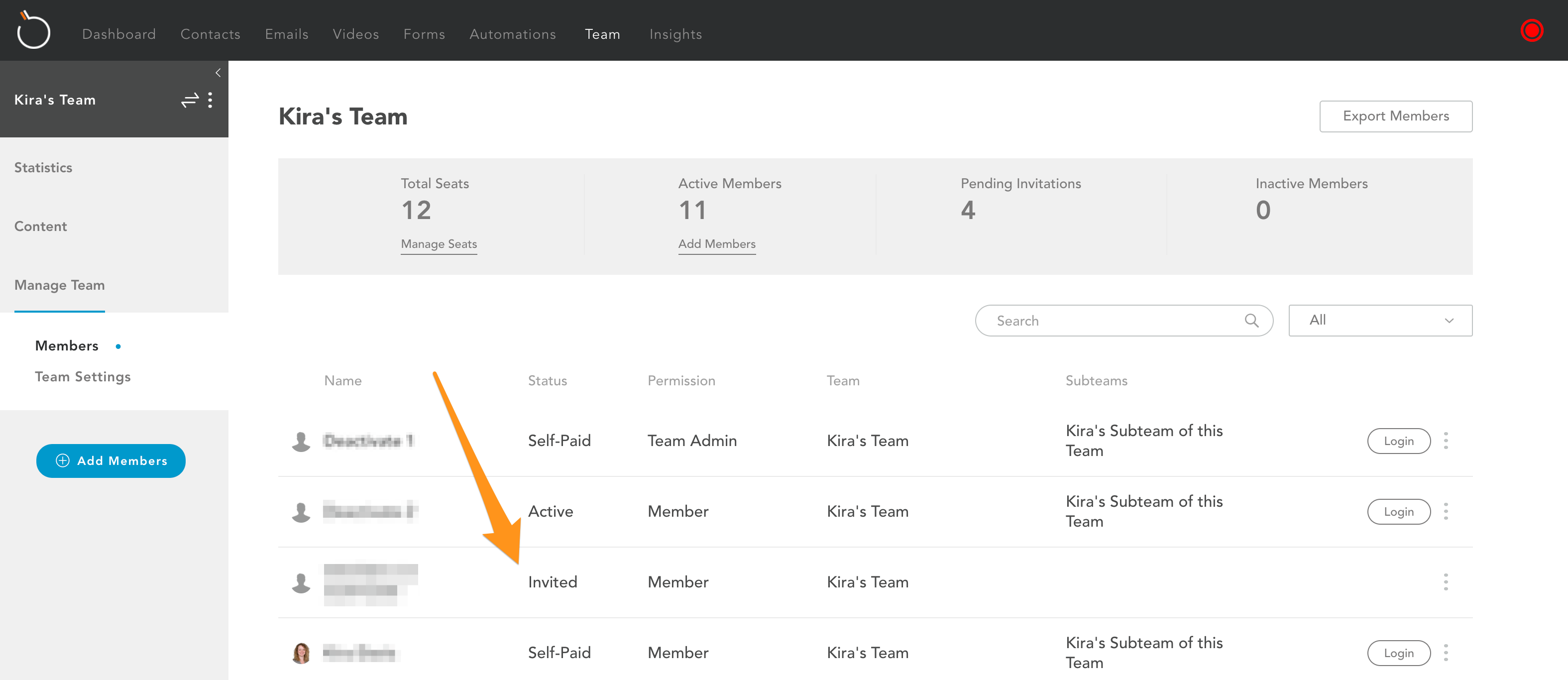Viewport: 1568px width, 680px height.
Task: Click into the Search members field
Action: point(1123,321)
